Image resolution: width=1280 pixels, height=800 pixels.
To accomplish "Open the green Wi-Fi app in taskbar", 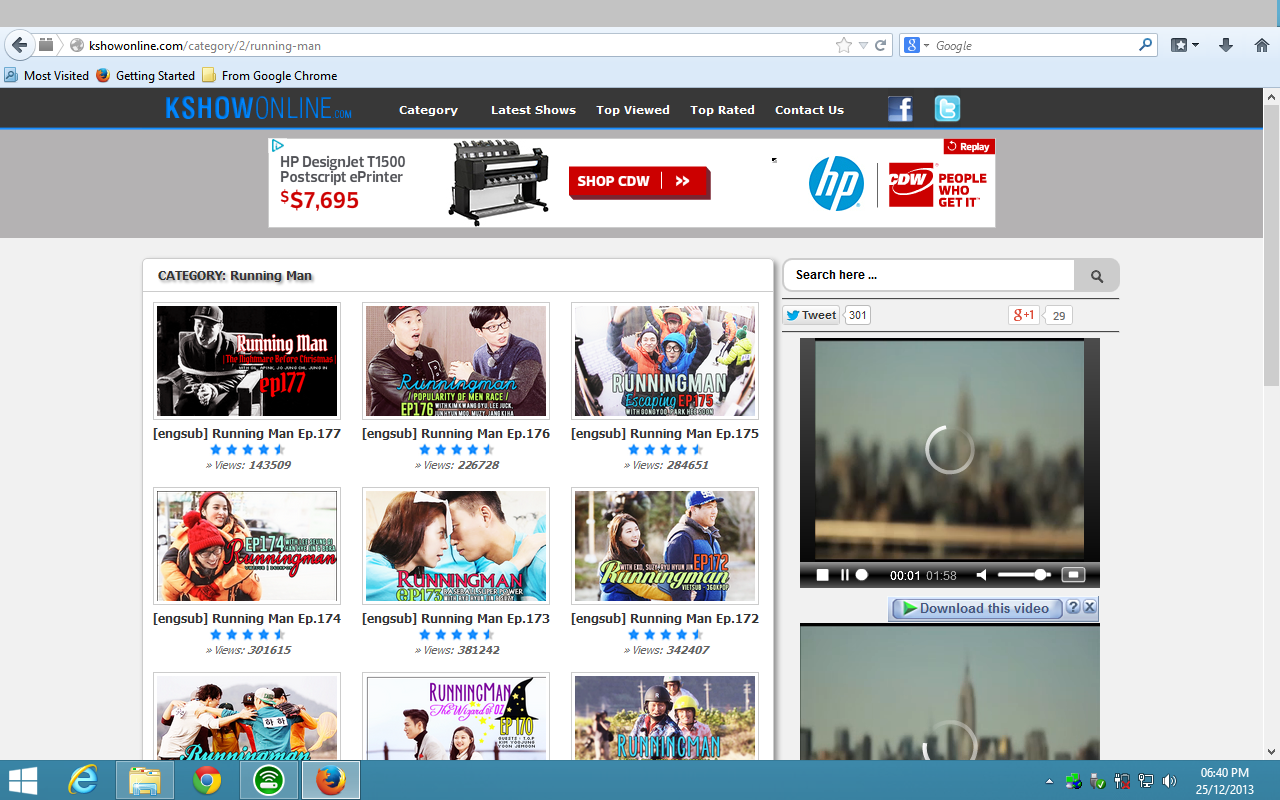I will (269, 780).
